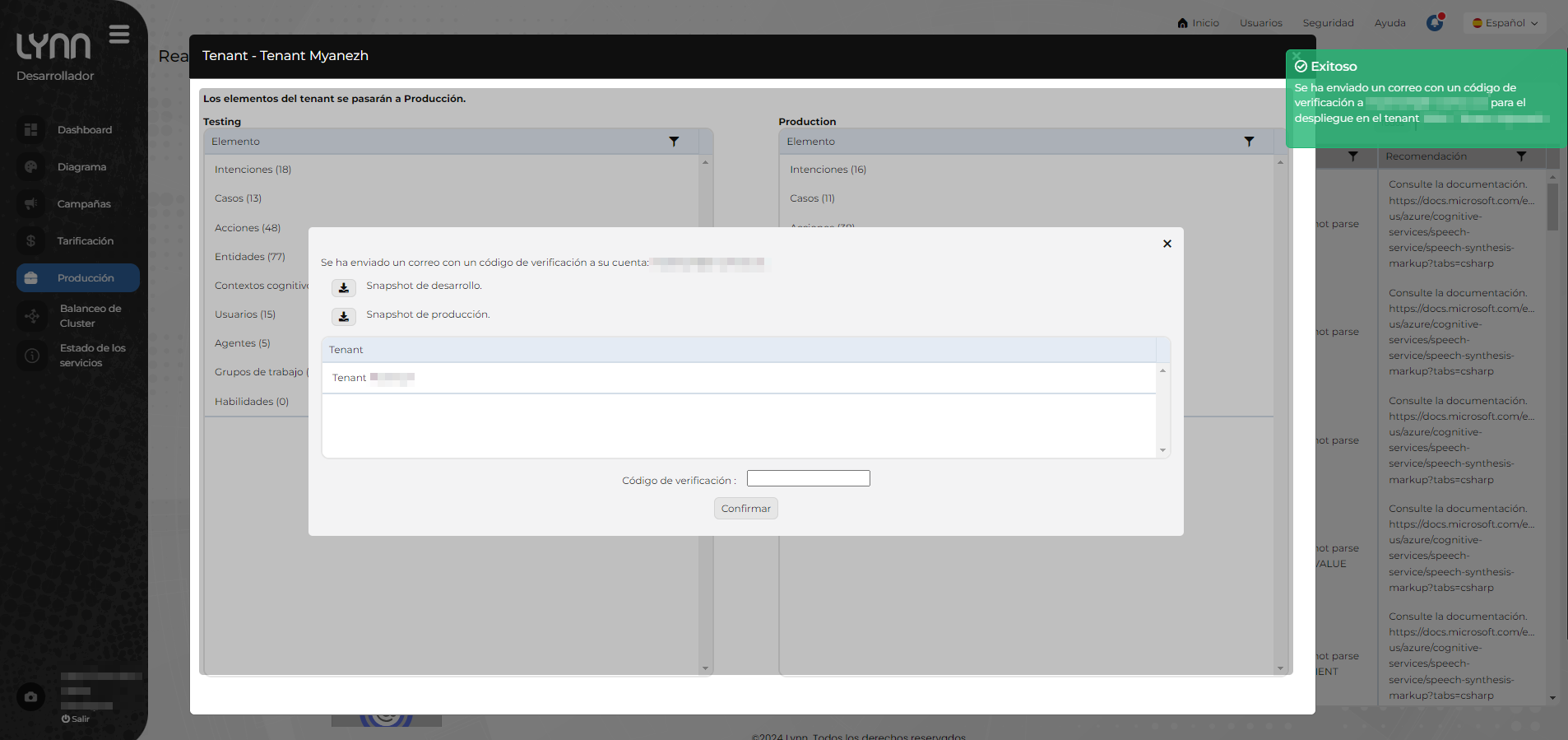Open the notifications bell icon

pos(1435,23)
